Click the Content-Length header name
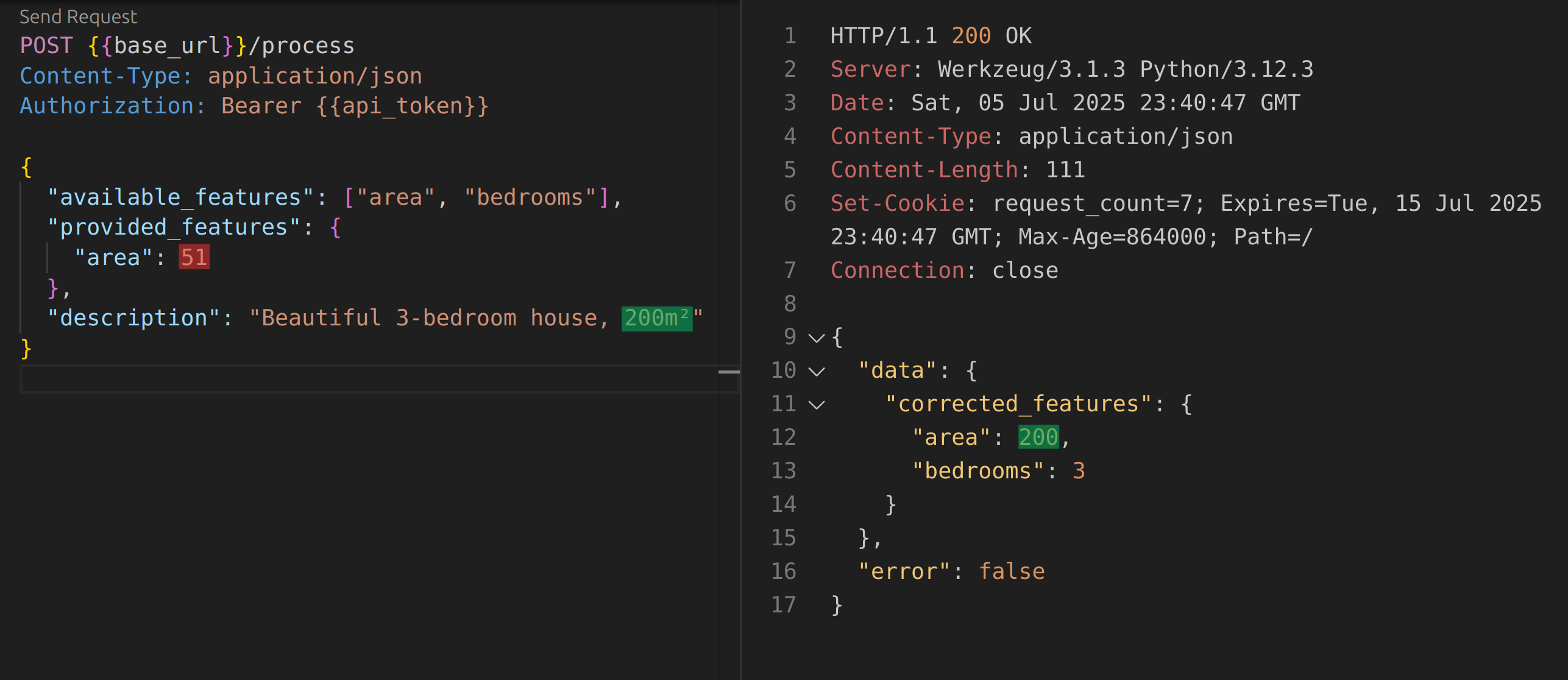Image resolution: width=1568 pixels, height=680 pixels. (x=924, y=170)
